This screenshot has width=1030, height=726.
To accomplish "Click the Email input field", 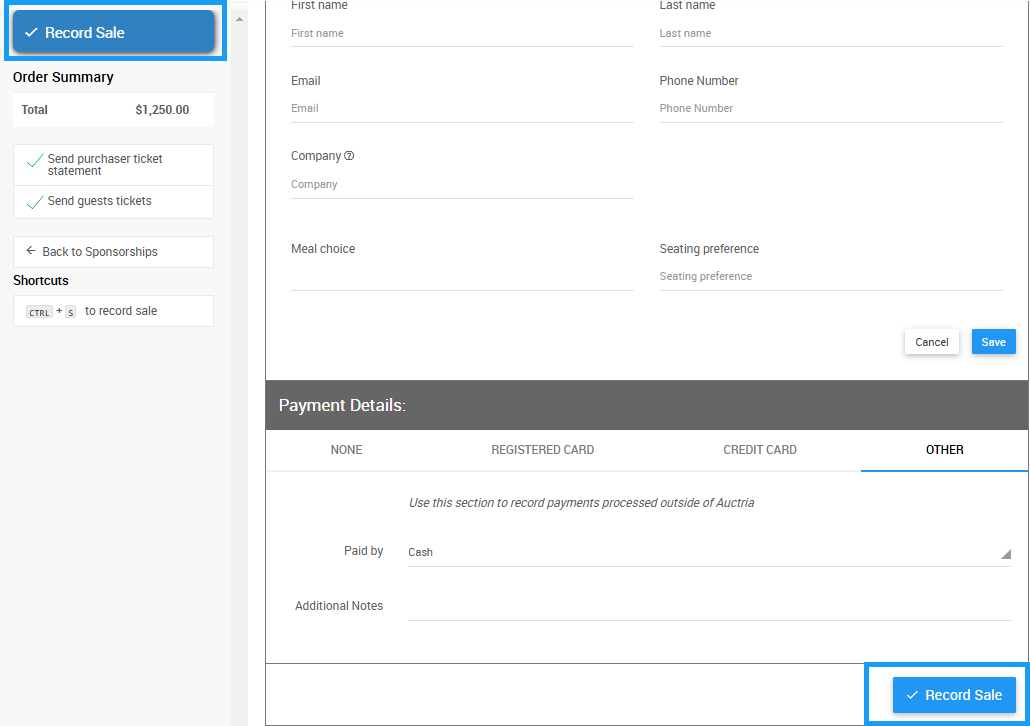I will (462, 108).
